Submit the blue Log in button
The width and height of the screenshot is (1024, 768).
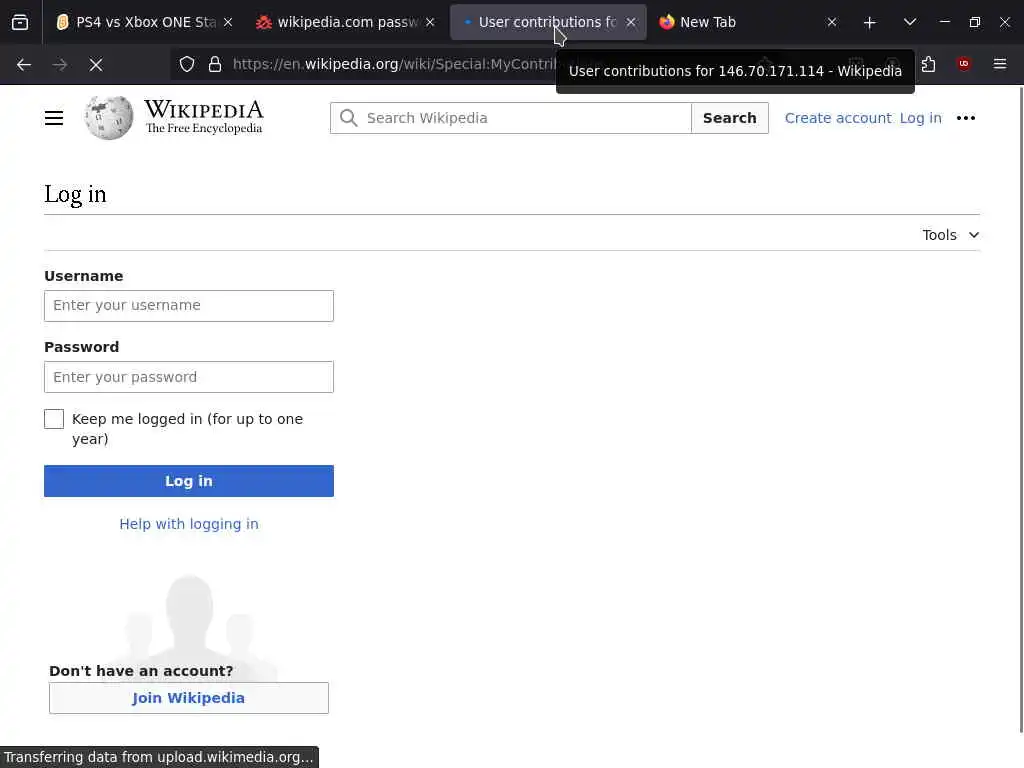189,481
